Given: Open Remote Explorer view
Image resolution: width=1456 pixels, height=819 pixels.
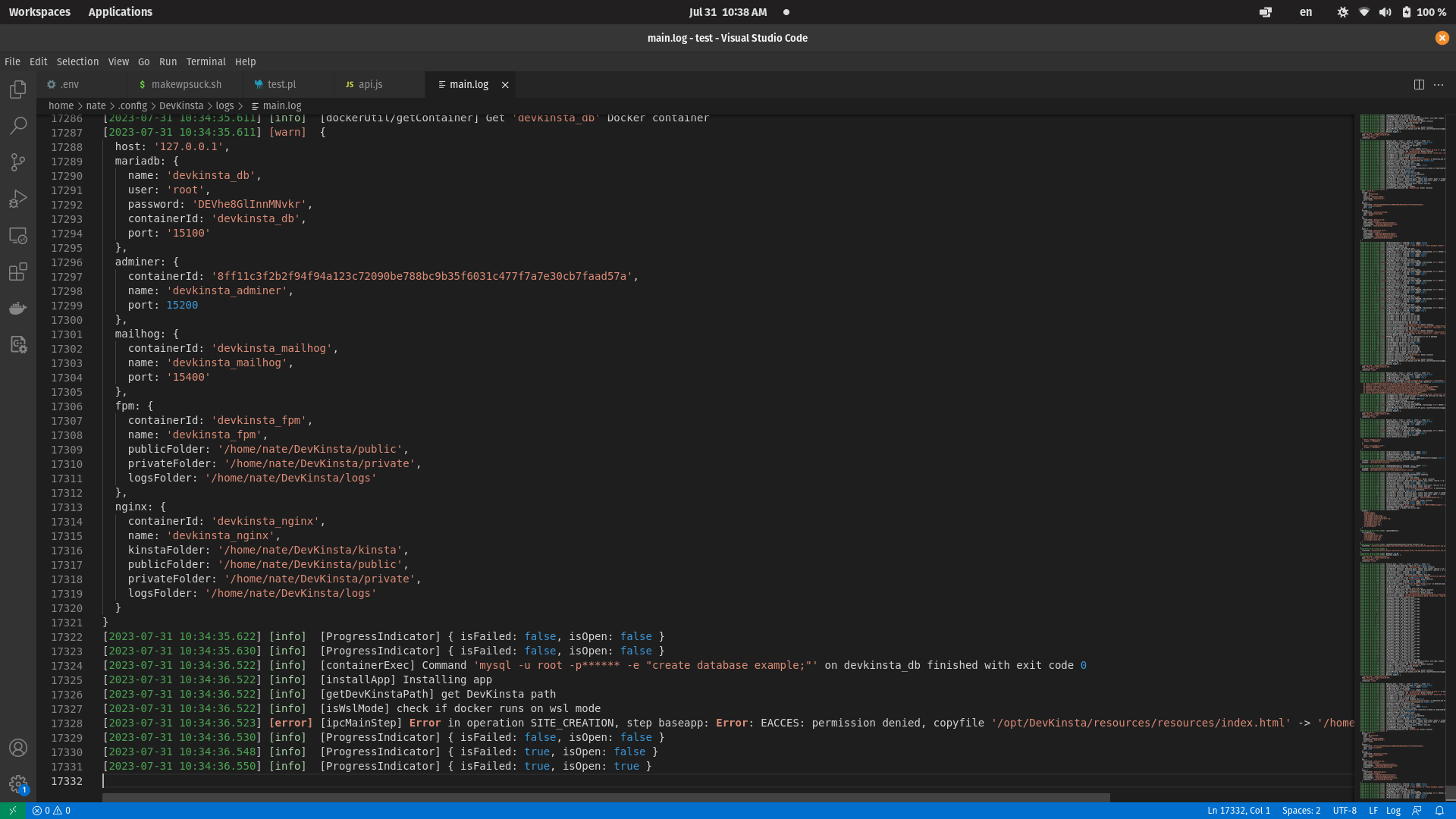Looking at the screenshot, I should (x=18, y=236).
